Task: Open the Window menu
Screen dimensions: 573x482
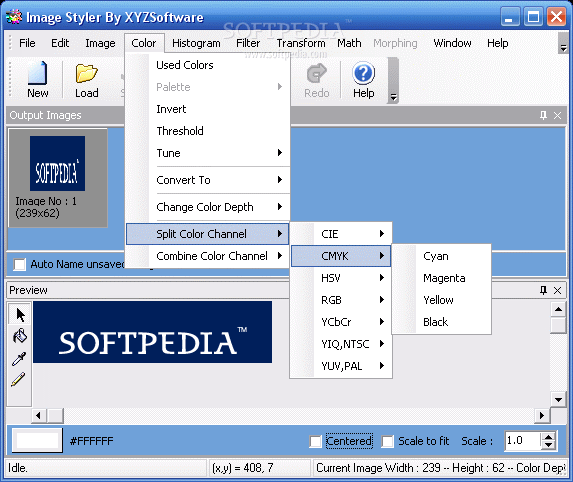Action: 452,43
